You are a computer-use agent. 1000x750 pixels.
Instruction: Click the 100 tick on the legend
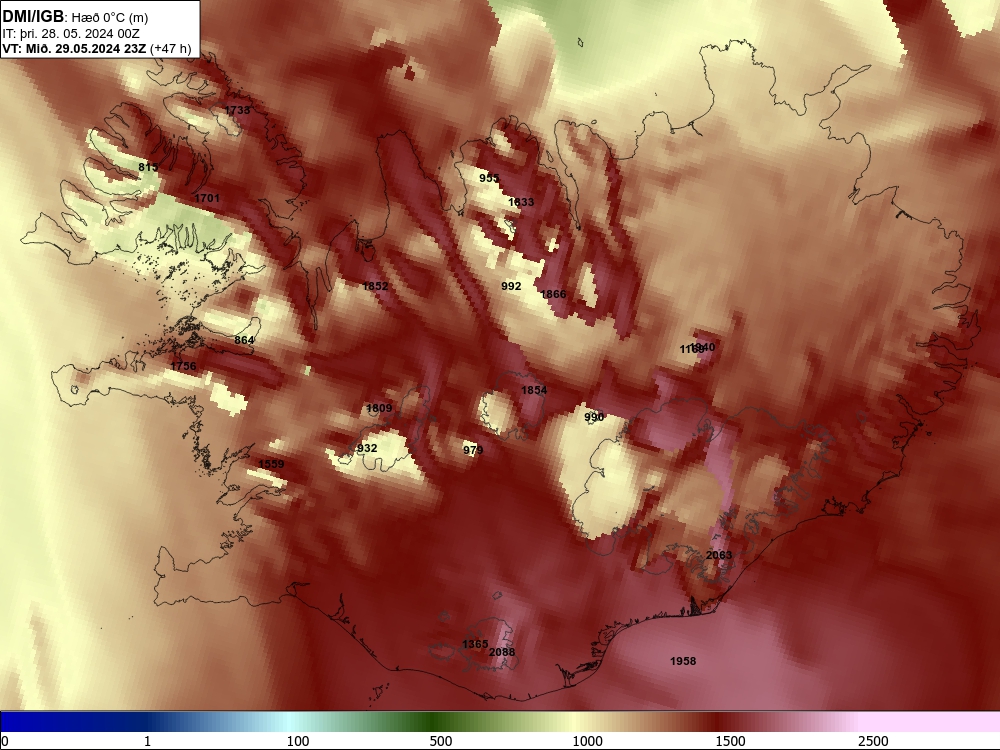298,741
